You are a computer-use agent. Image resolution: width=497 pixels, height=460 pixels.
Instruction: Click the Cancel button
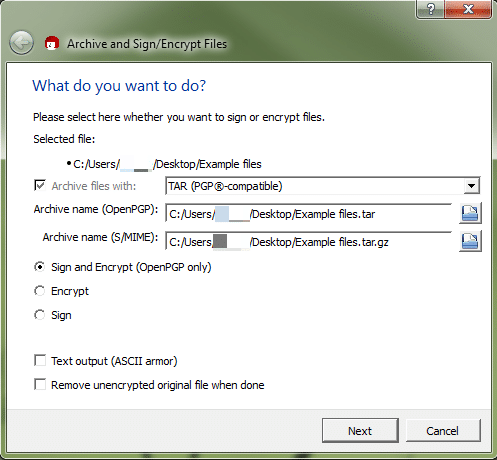[x=443, y=431]
